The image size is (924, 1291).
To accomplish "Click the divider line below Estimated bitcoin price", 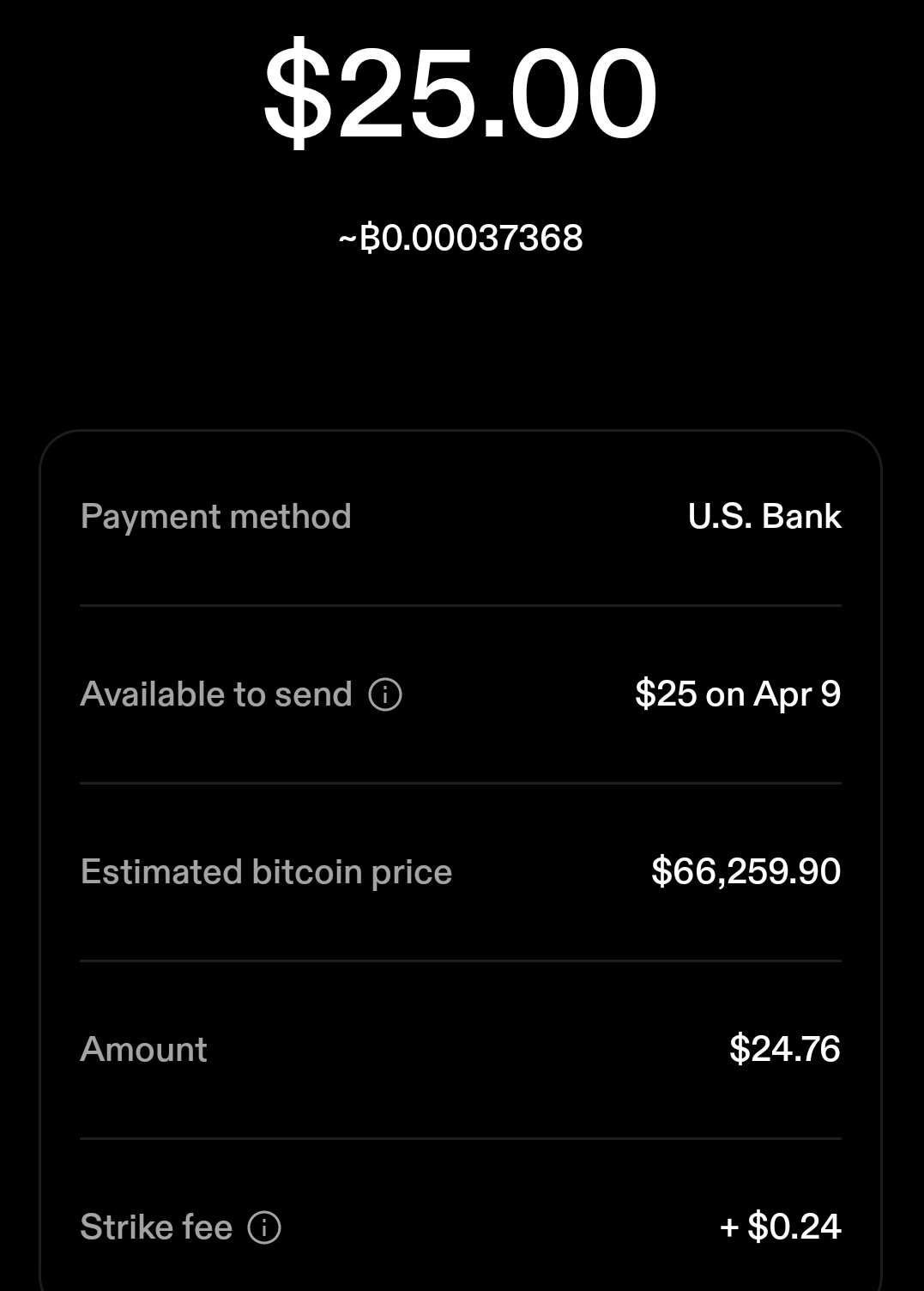I will tap(461, 961).
